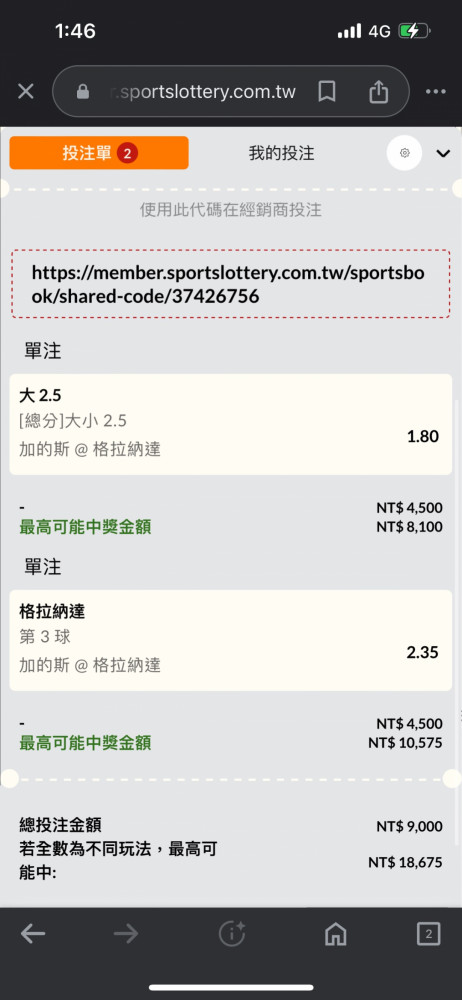This screenshot has height=1000, width=462.
Task: Tap the padlock site security icon
Action: point(83,92)
